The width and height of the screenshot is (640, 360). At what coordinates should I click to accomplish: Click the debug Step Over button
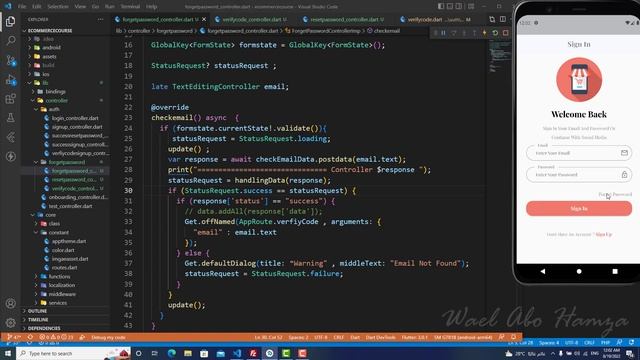pyautogui.click(x=453, y=33)
